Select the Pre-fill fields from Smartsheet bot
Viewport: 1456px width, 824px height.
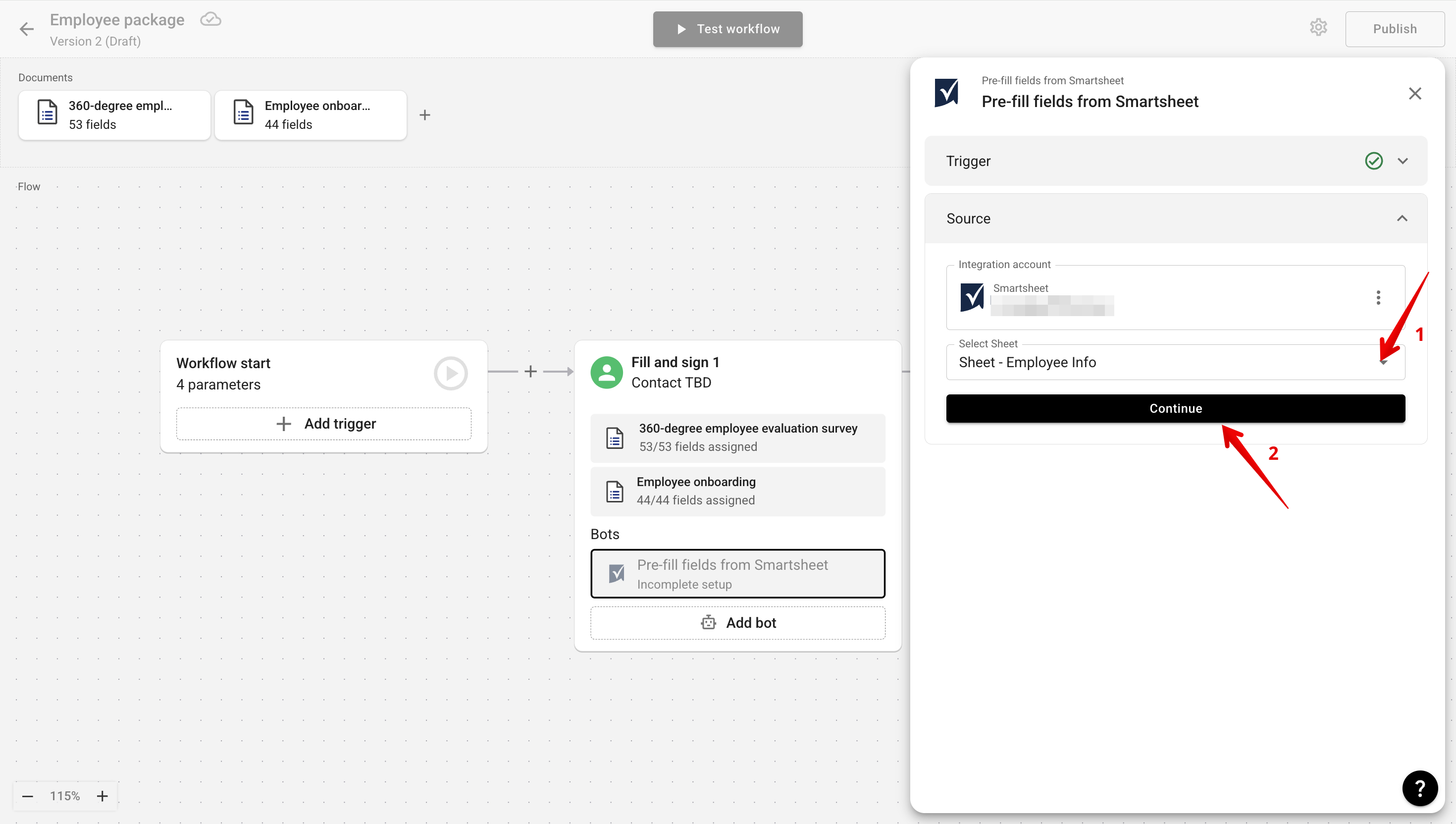[737, 574]
